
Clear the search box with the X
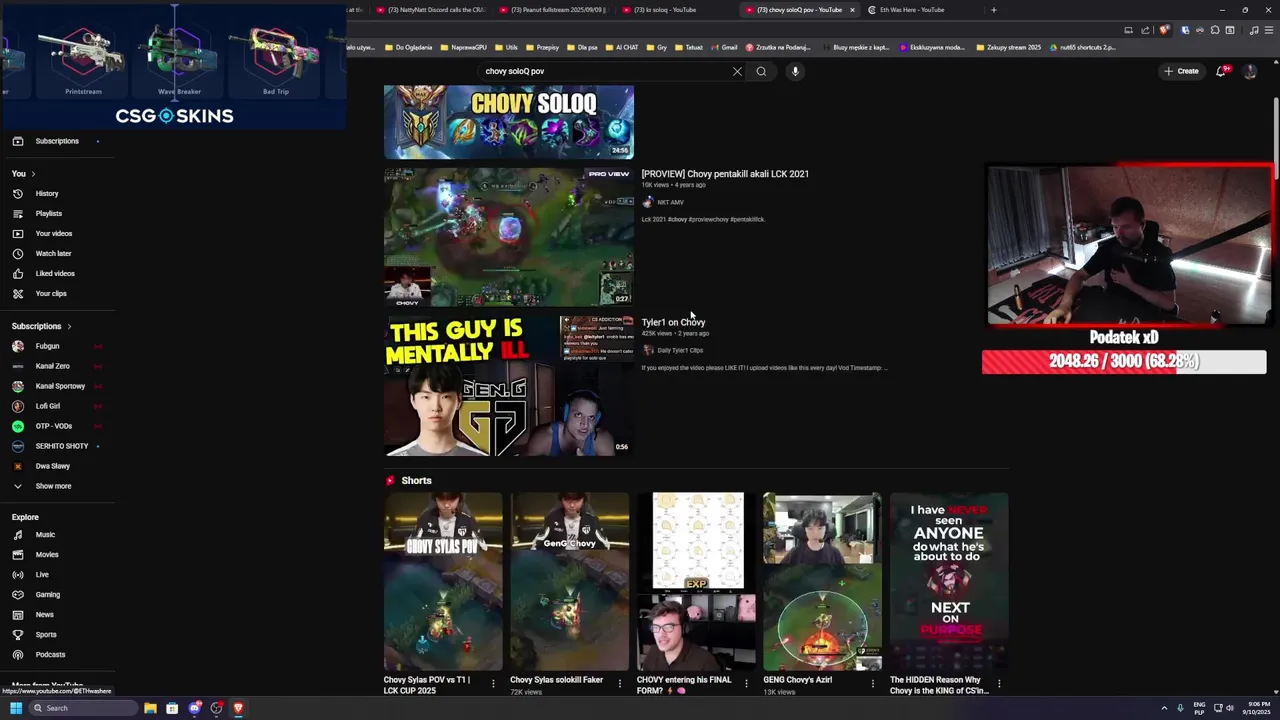pos(737,71)
